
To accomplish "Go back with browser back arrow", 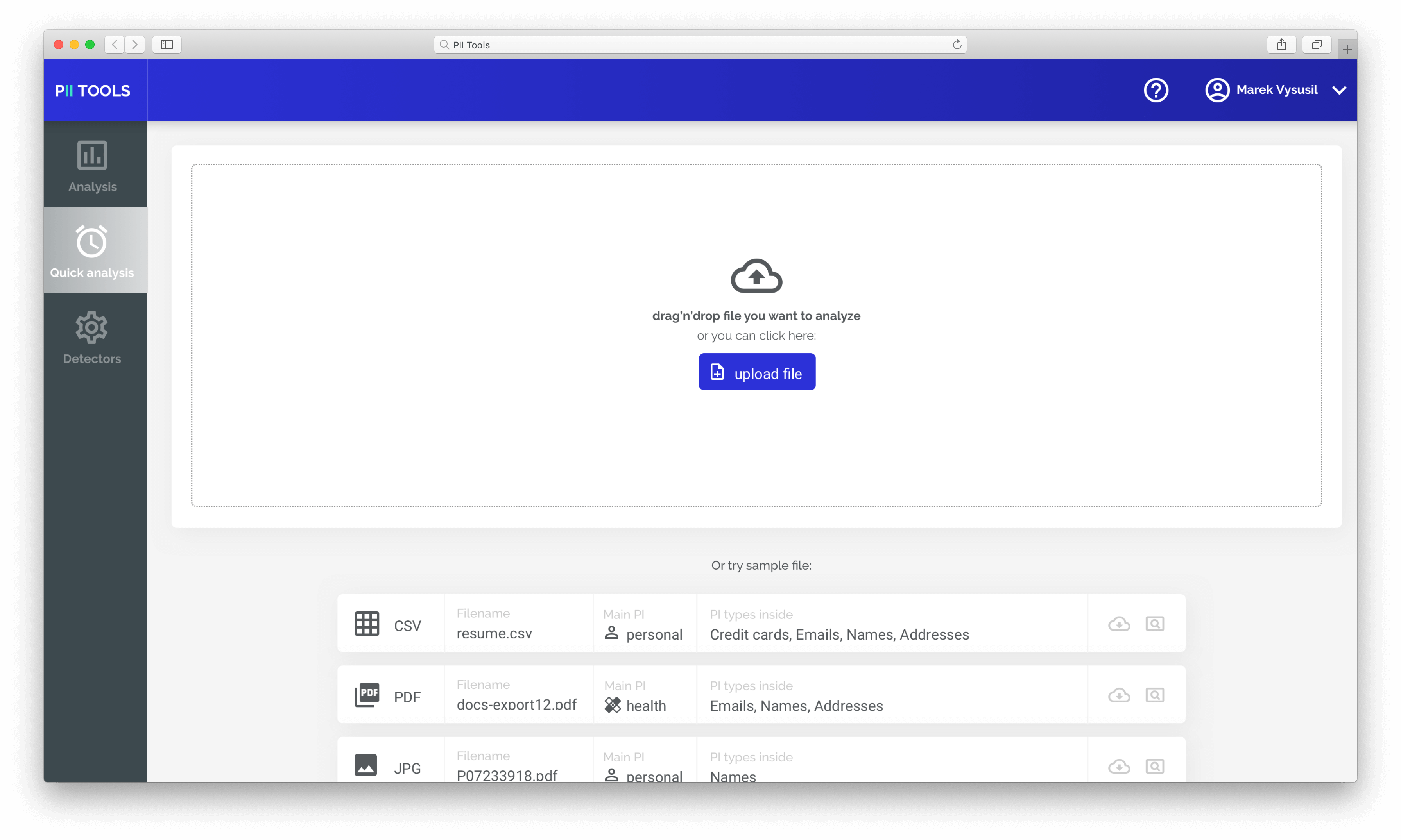I will pyautogui.click(x=115, y=45).
